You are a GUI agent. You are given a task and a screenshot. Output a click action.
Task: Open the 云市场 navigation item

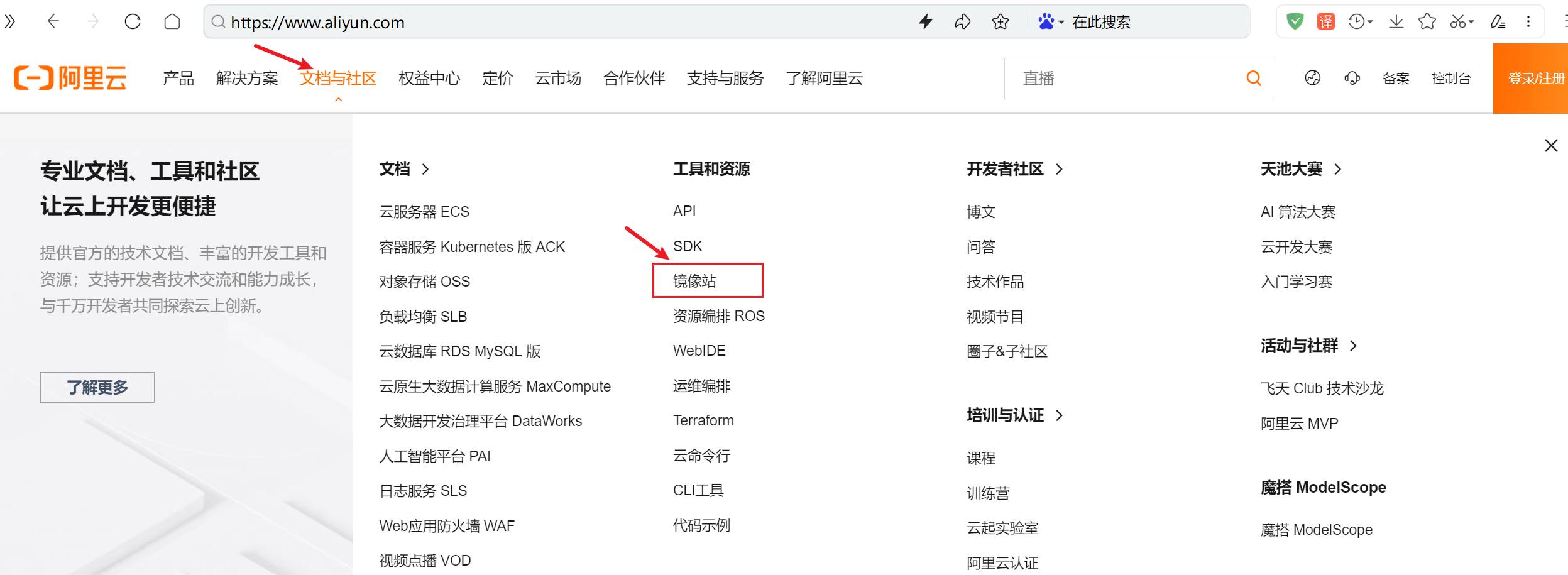click(x=558, y=79)
